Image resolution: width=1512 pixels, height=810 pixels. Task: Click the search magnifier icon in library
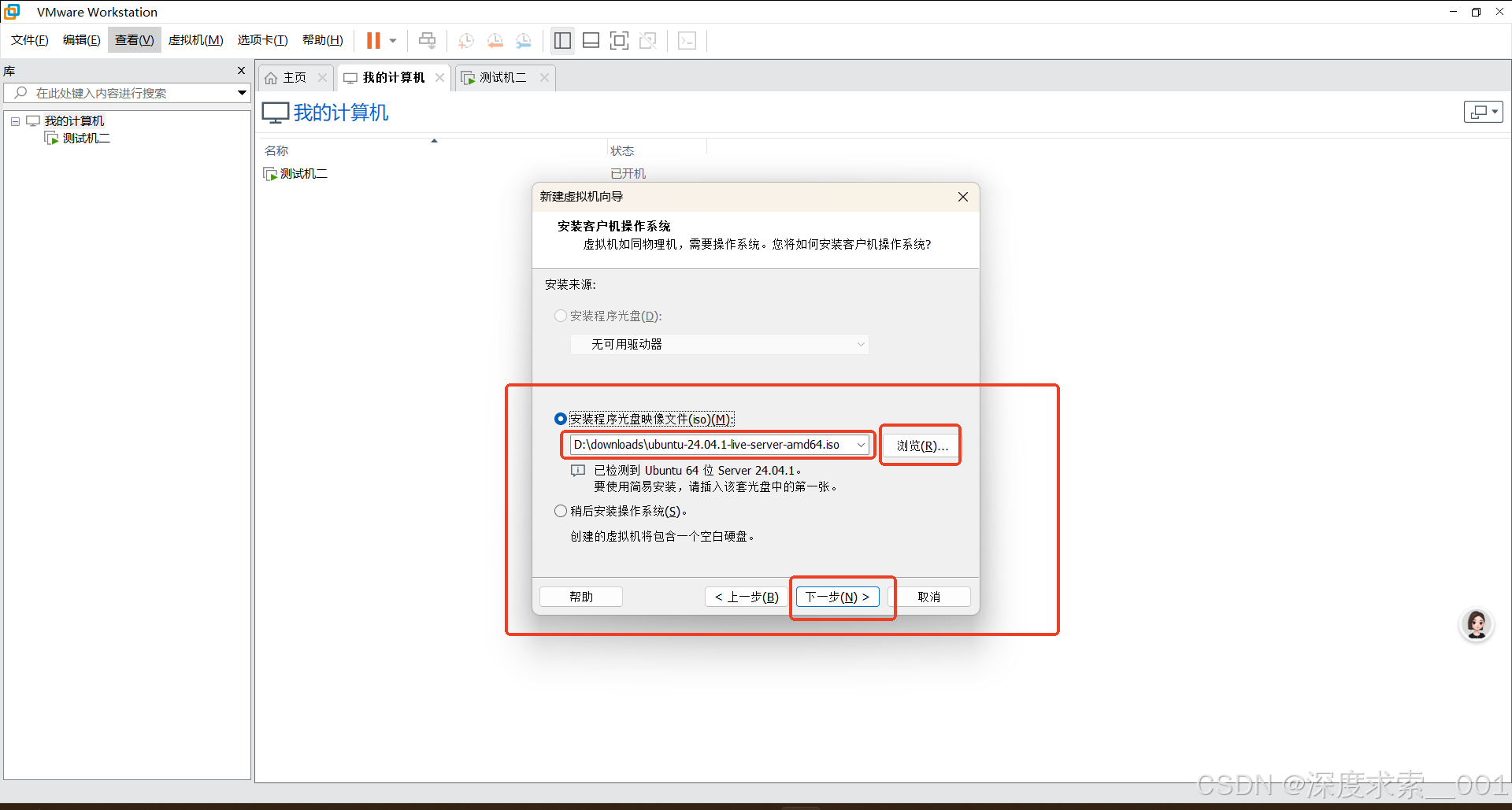tap(20, 93)
